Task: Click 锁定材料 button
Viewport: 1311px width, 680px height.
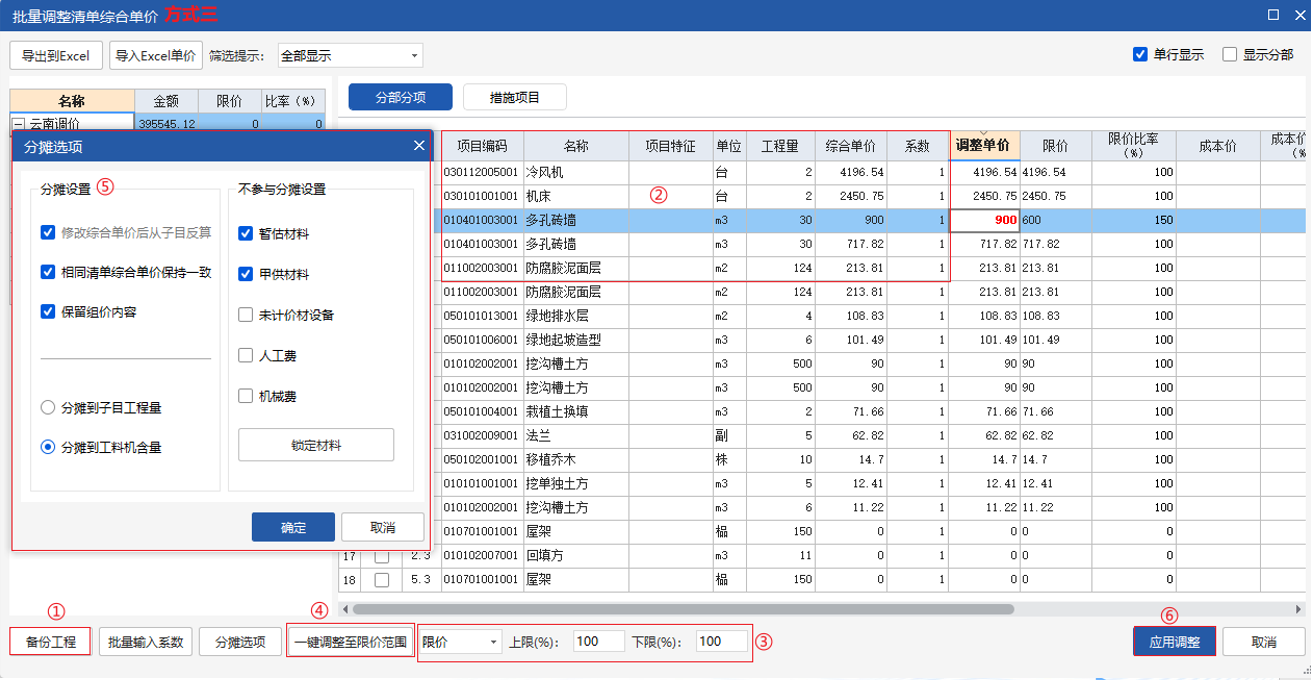Action: 316,445
